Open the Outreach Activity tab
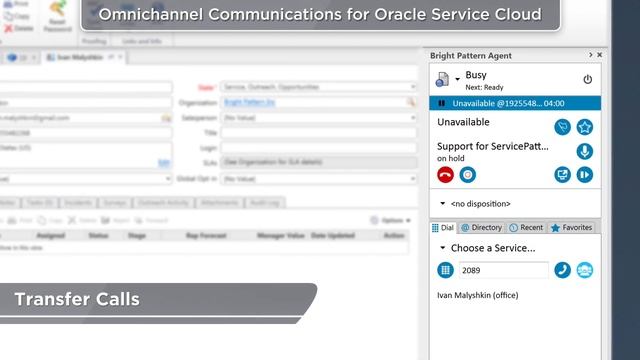The image size is (640, 360). click(164, 203)
